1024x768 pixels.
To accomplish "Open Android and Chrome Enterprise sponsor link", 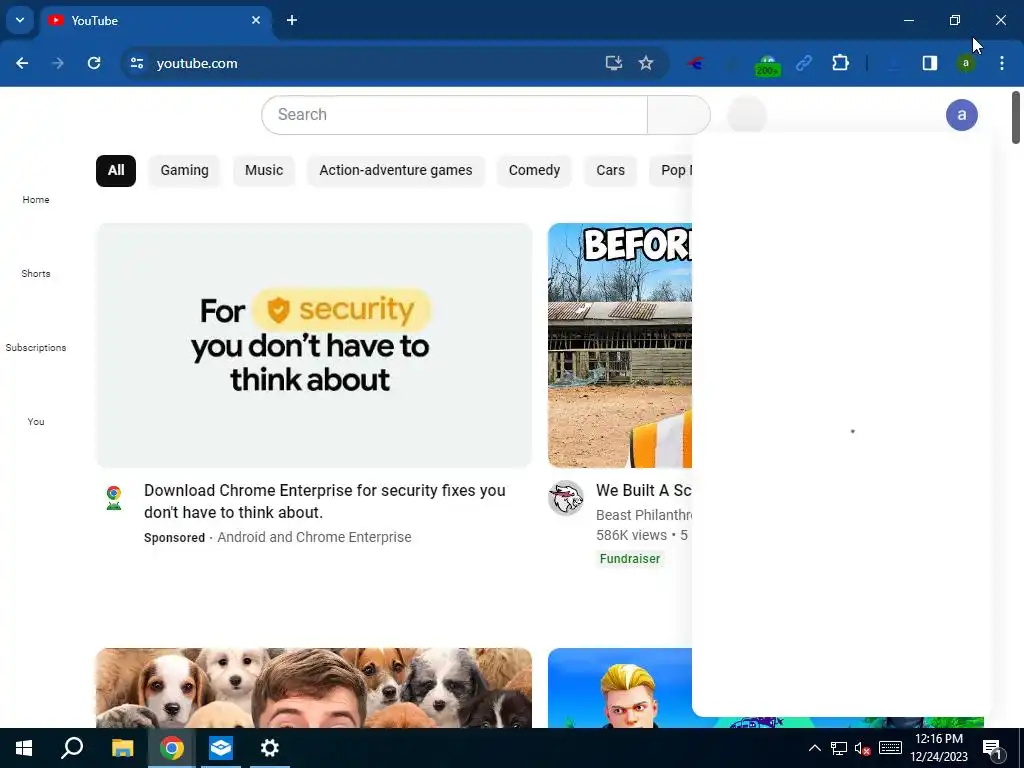I will (x=314, y=537).
